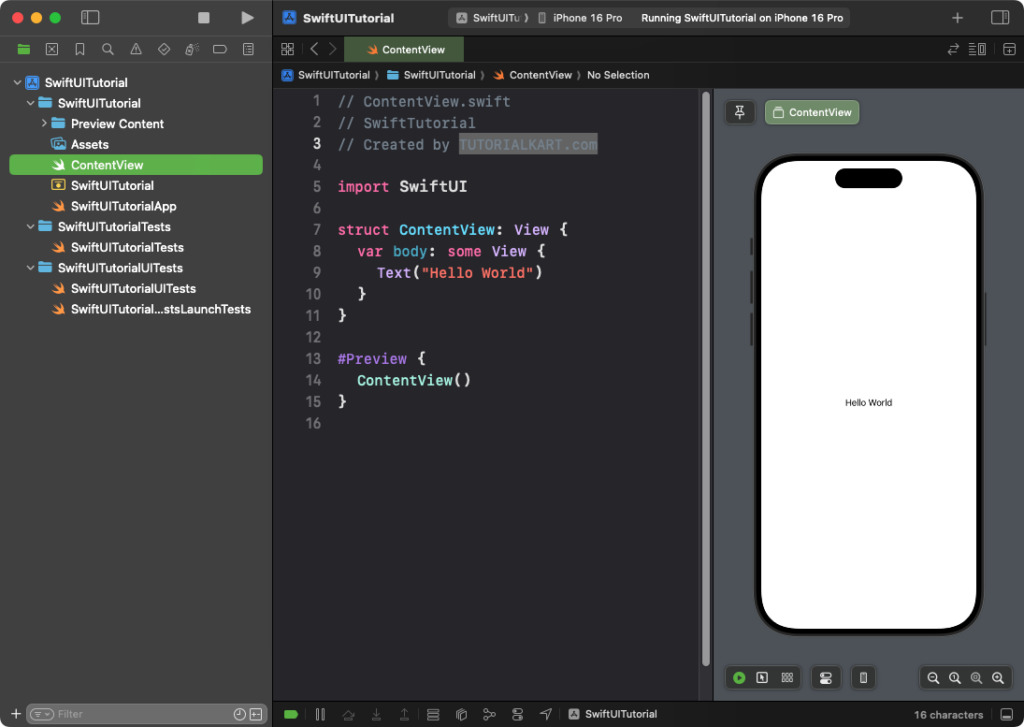The height and width of the screenshot is (727, 1024).
Task: Select the Live preview mode button
Action: pyautogui.click(x=739, y=678)
